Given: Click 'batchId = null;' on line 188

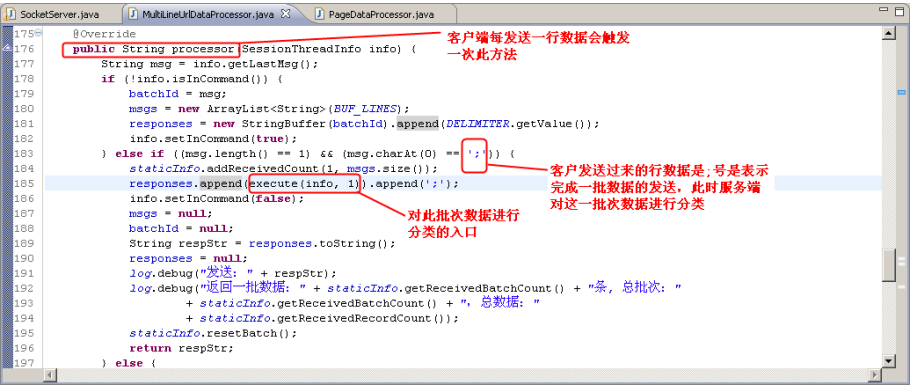Looking at the screenshot, I should [181, 229].
